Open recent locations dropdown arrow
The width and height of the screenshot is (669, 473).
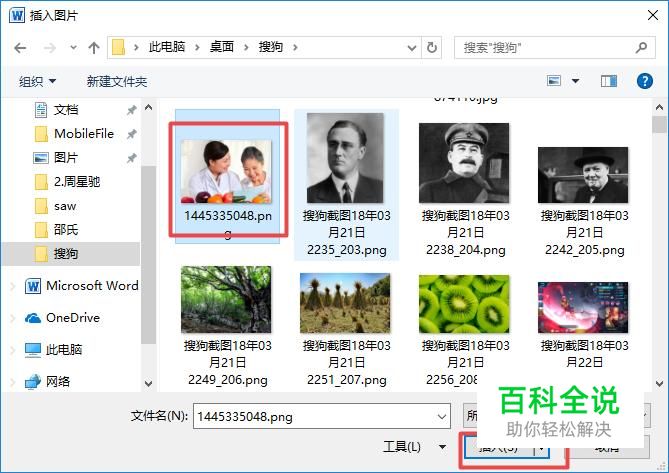(73, 47)
